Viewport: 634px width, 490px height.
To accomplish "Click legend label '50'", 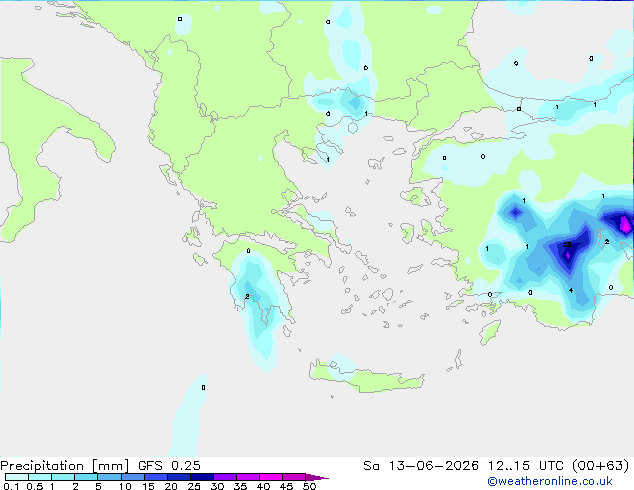I will point(309,486).
